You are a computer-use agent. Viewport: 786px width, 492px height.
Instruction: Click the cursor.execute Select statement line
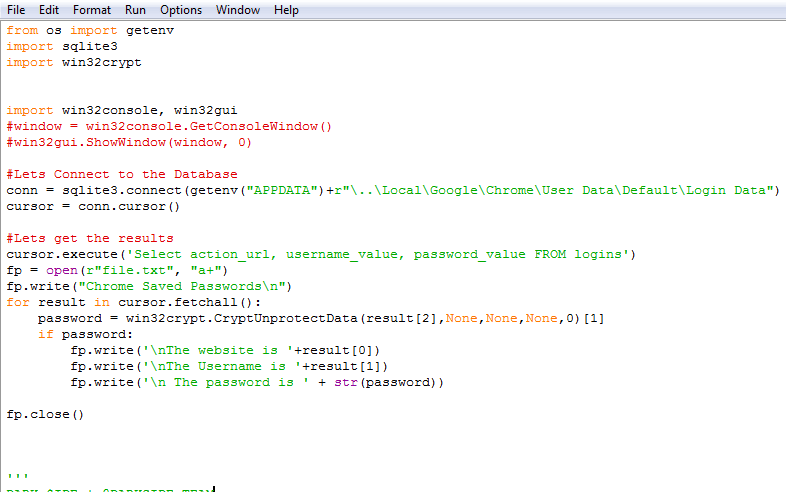(321, 254)
